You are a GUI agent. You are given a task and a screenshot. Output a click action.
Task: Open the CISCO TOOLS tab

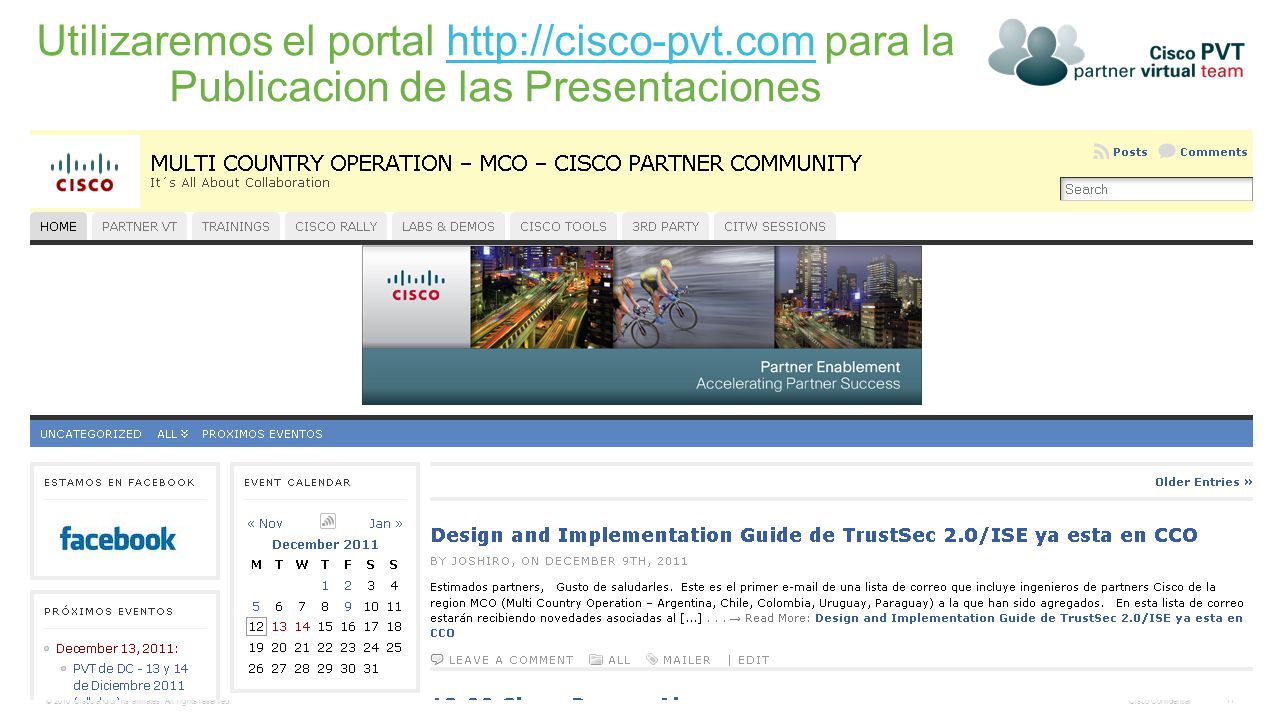click(563, 227)
